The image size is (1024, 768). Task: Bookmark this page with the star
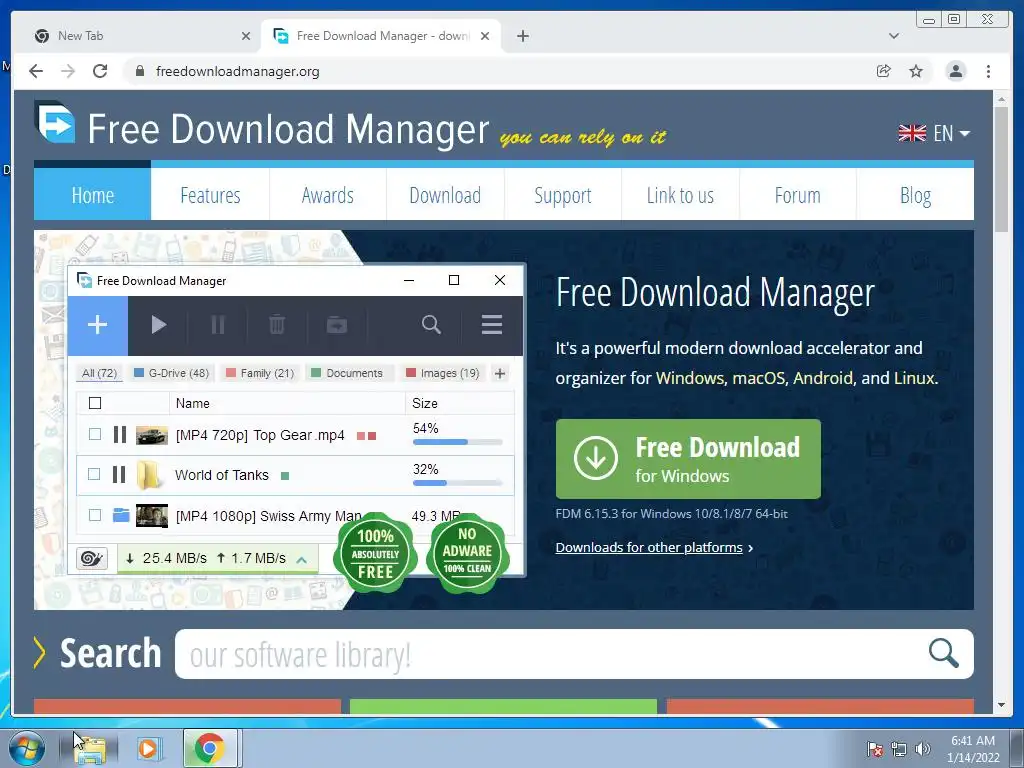click(916, 71)
